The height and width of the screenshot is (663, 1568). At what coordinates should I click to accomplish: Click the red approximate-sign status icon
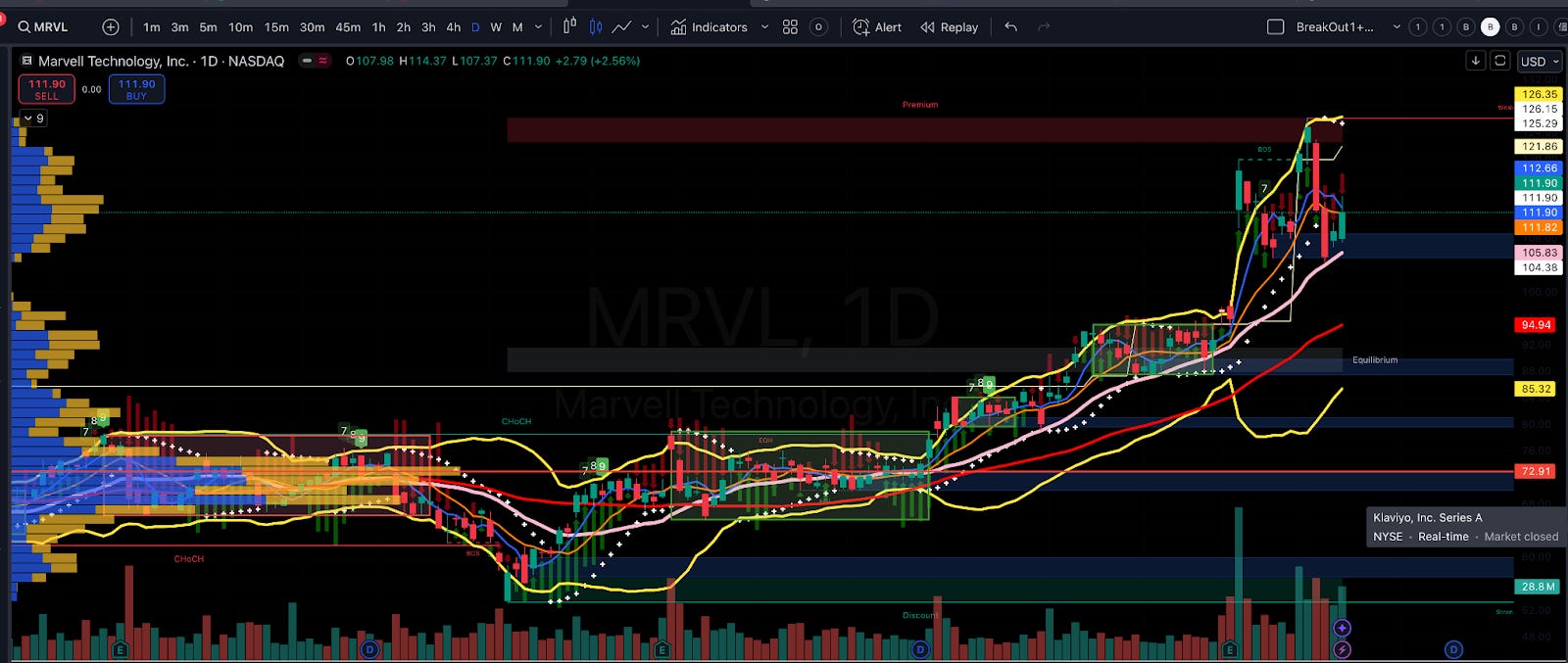click(x=322, y=61)
